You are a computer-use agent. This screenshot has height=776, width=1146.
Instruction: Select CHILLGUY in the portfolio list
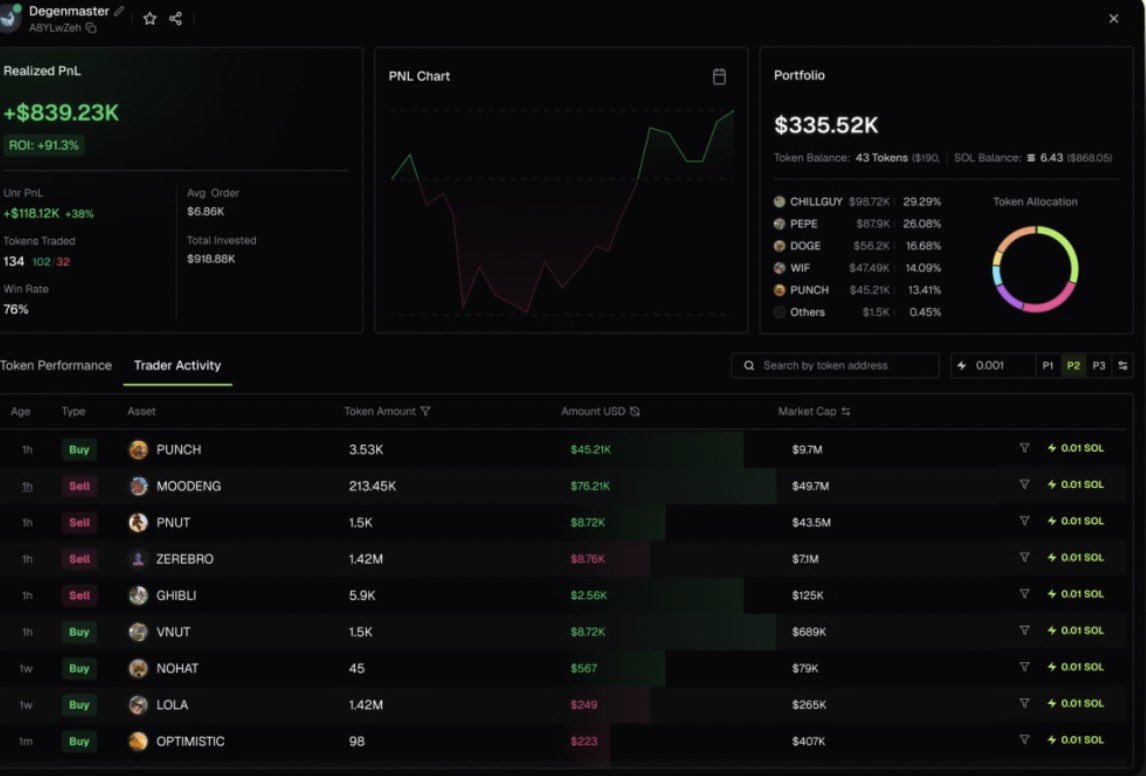(x=857, y=202)
